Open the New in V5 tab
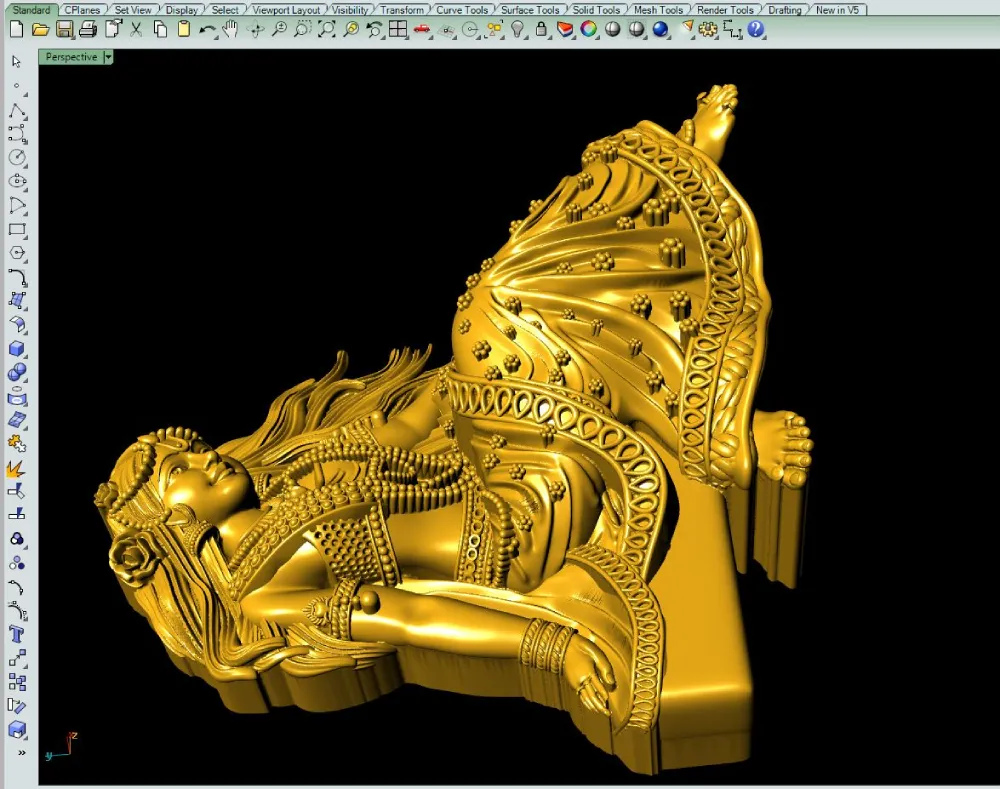The width and height of the screenshot is (1000, 789). [x=837, y=10]
